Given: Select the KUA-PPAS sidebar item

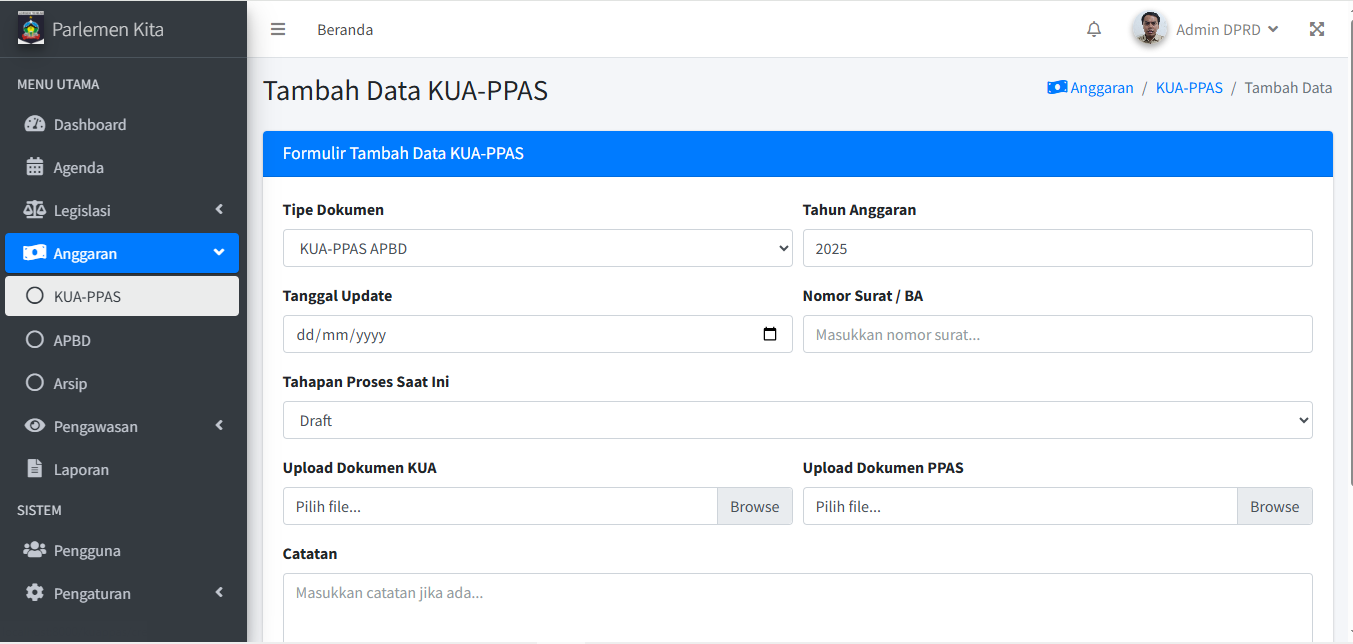Looking at the screenshot, I should coord(87,296).
